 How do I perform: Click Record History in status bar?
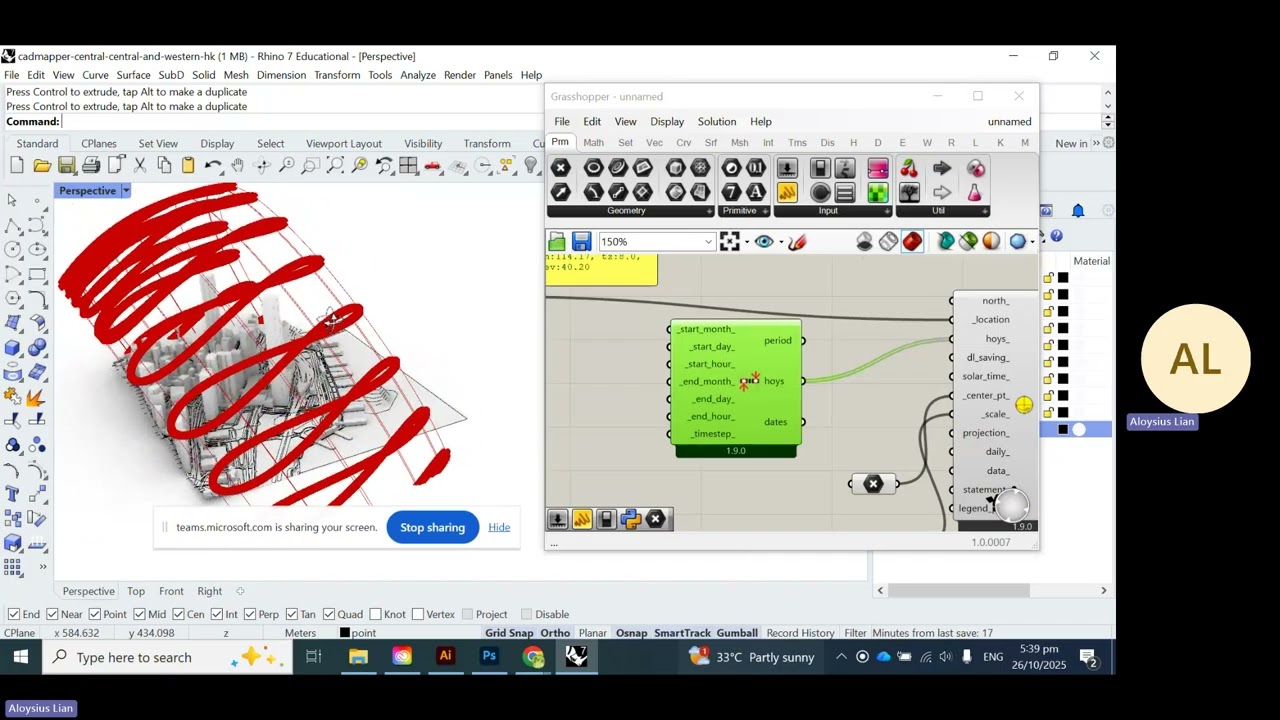click(x=800, y=633)
